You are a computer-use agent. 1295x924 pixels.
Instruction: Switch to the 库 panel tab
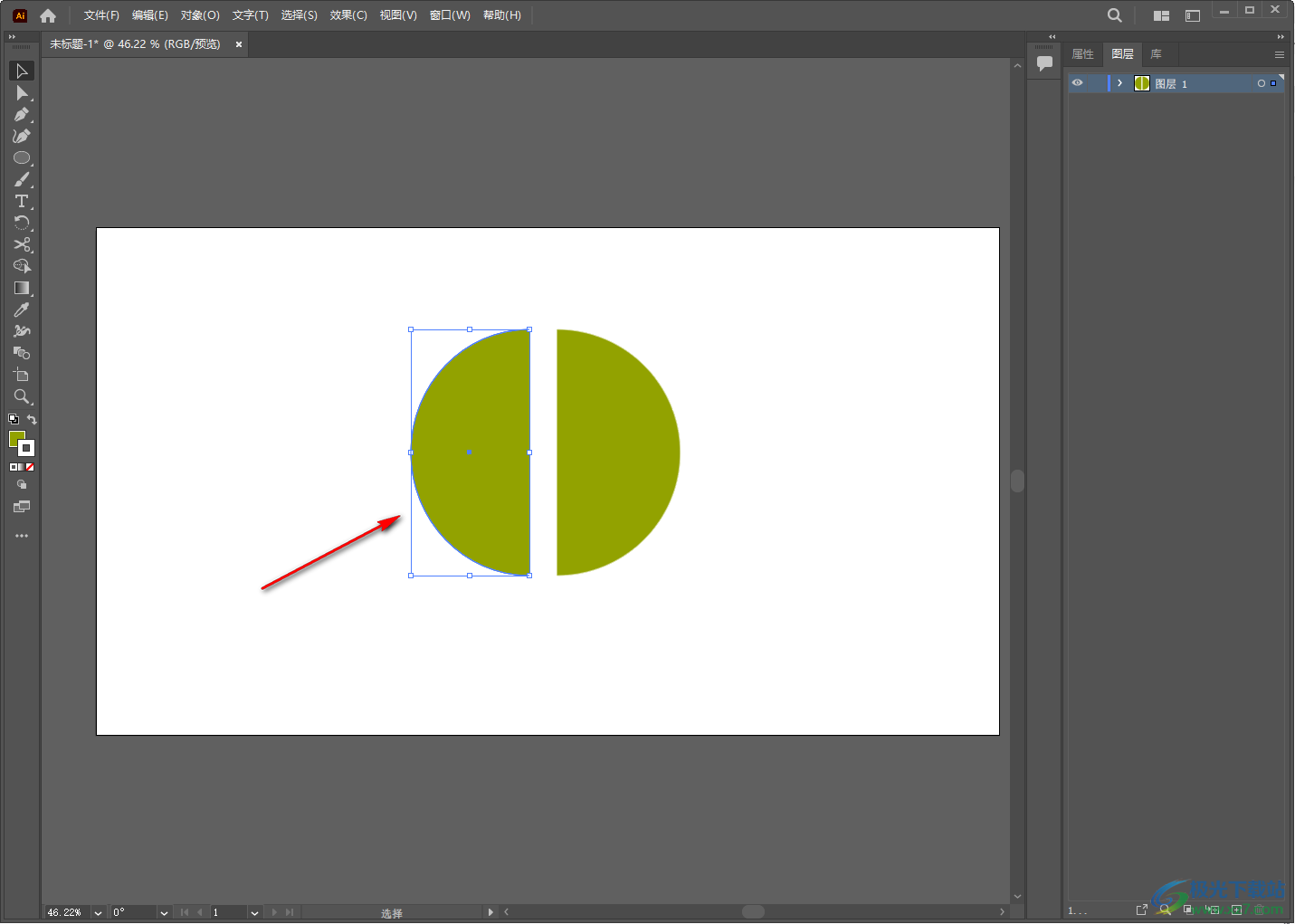(x=1156, y=54)
